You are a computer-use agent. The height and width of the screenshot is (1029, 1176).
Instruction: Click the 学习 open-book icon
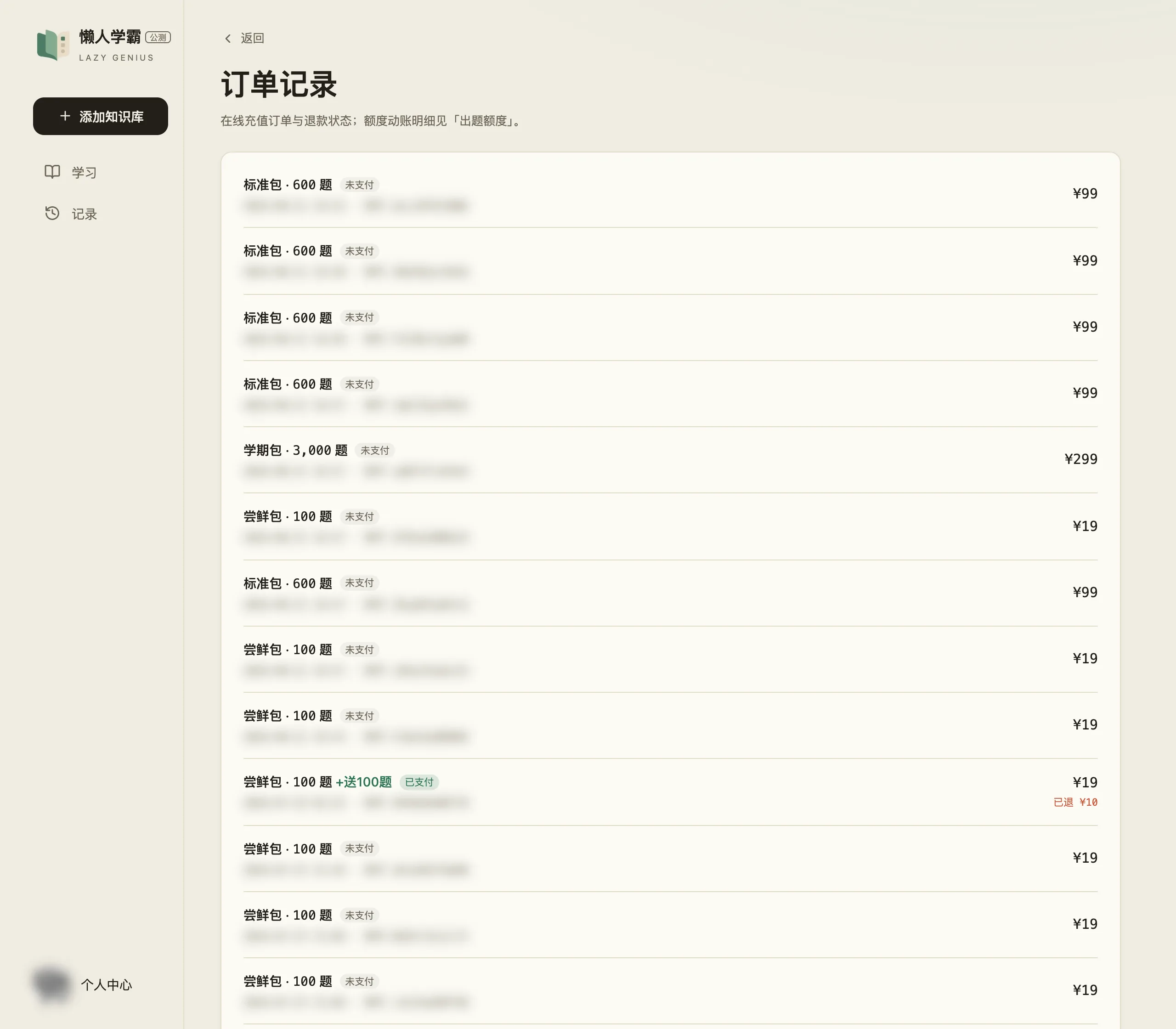coord(52,172)
